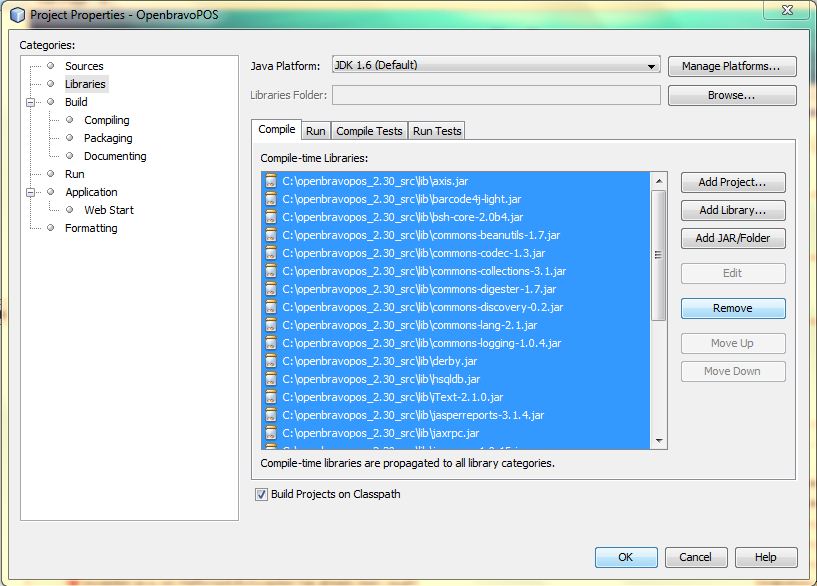Open the Run Tests tab
817x586 pixels.
[437, 131]
